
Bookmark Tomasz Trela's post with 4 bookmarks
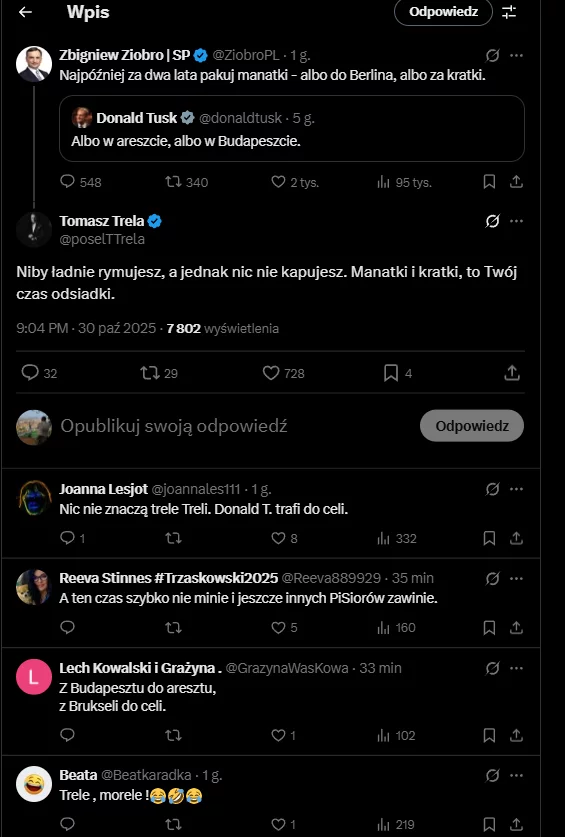point(398,373)
